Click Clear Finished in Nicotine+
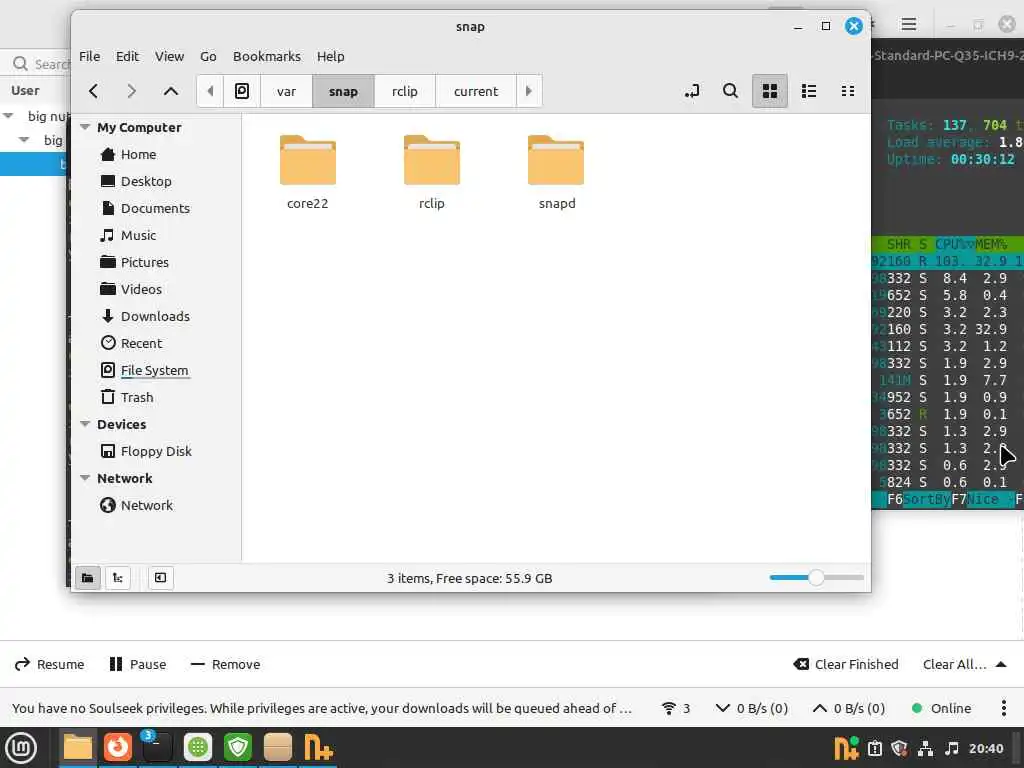The height and width of the screenshot is (768, 1024). [846, 664]
